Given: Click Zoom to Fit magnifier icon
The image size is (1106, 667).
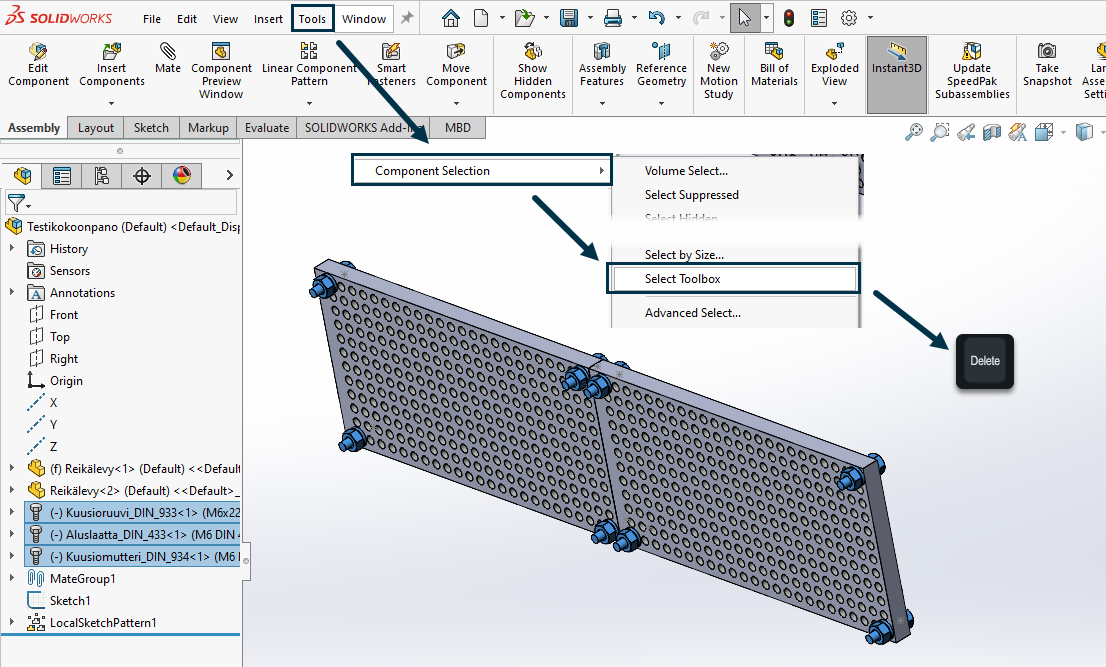Looking at the screenshot, I should tap(913, 132).
